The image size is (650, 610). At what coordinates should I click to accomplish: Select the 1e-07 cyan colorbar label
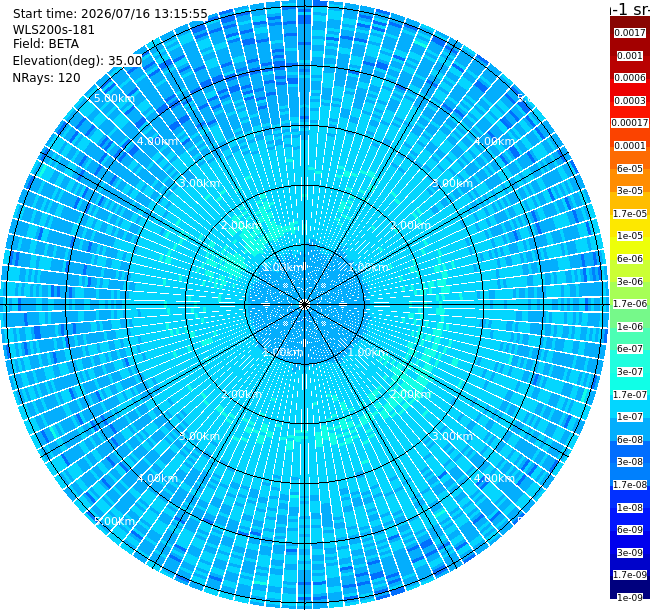pos(630,417)
